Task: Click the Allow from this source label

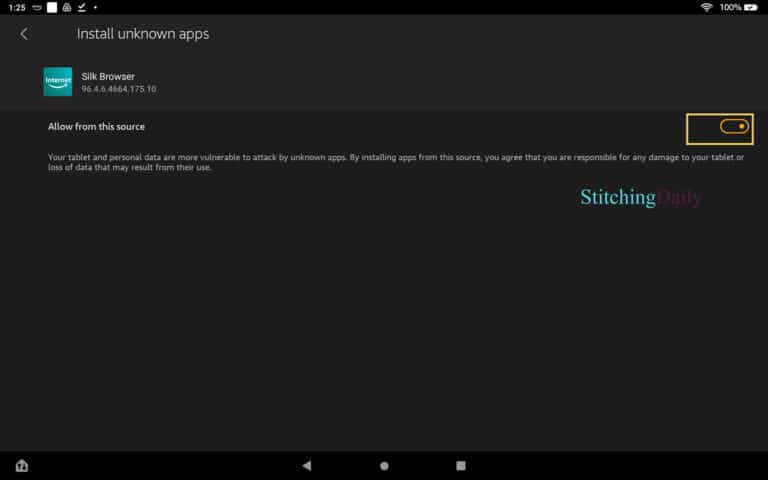Action: tap(96, 126)
